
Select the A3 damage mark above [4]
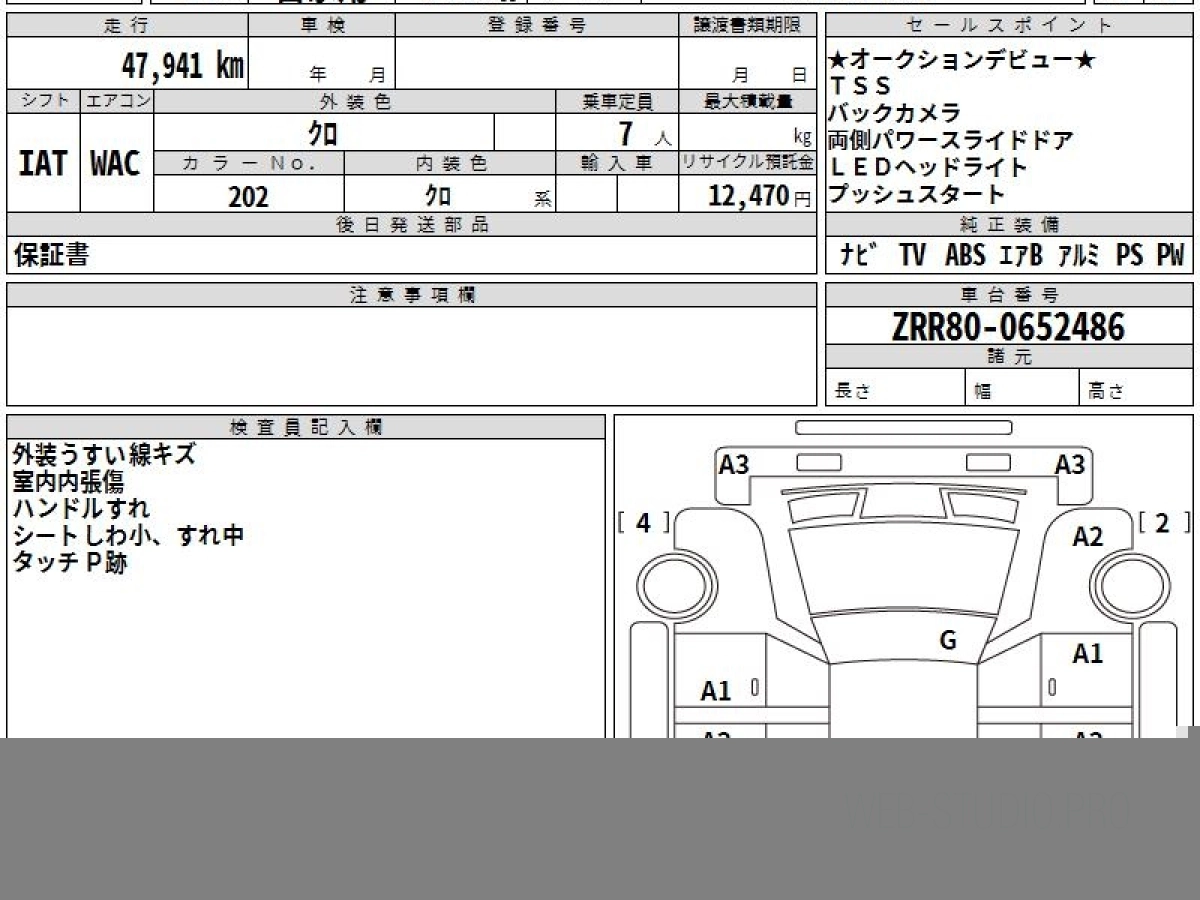point(734,464)
